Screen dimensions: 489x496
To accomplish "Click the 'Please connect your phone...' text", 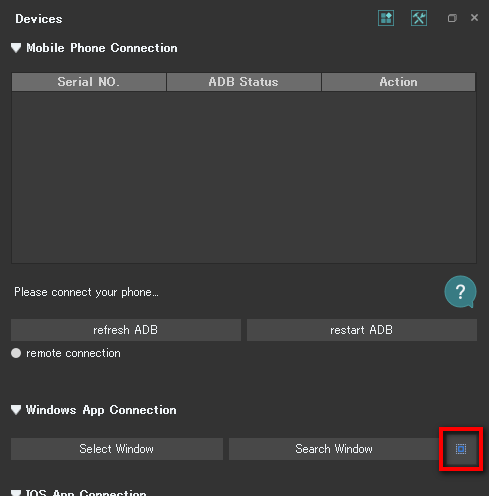I will tap(86, 292).
